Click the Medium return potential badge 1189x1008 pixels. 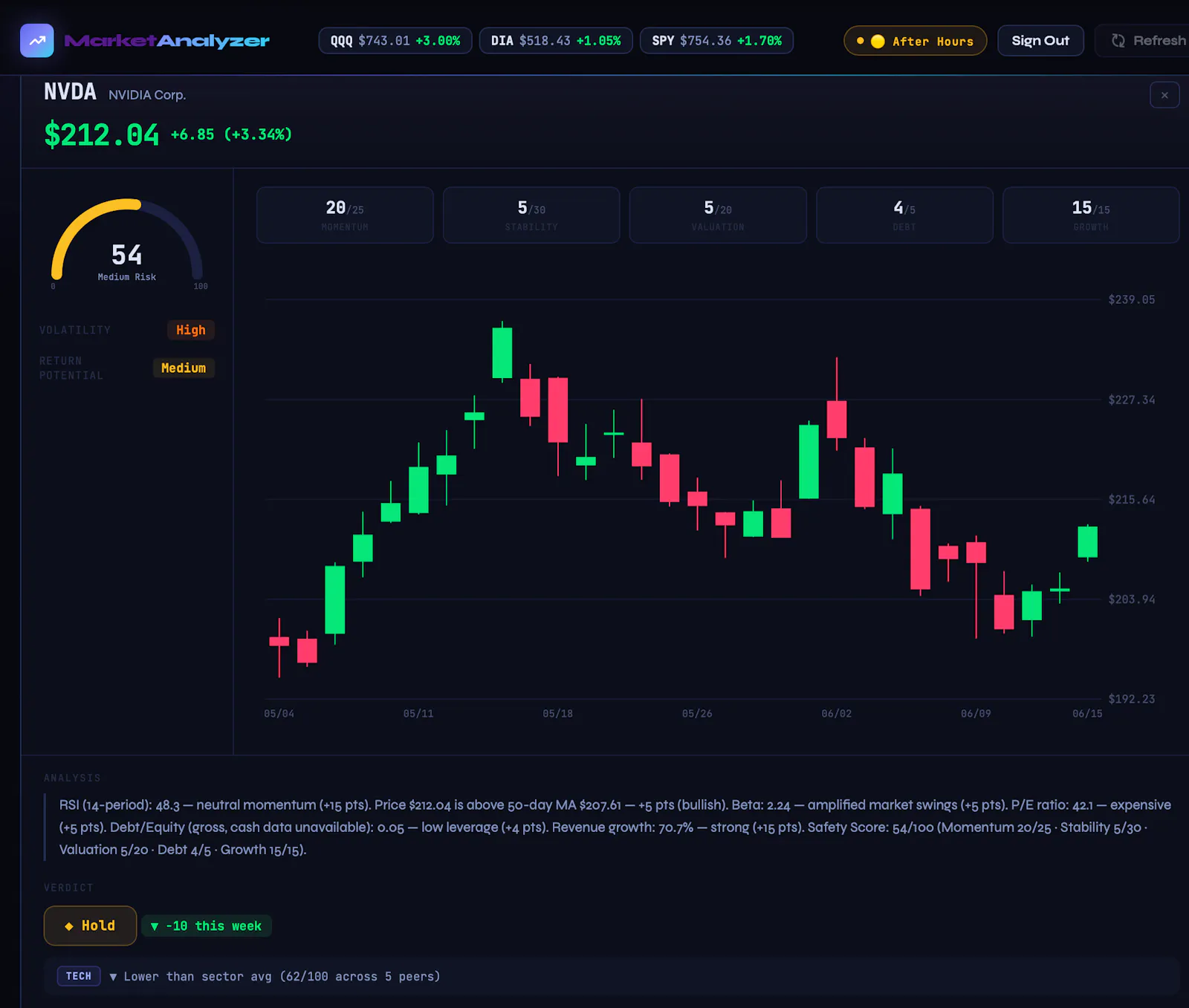click(184, 368)
